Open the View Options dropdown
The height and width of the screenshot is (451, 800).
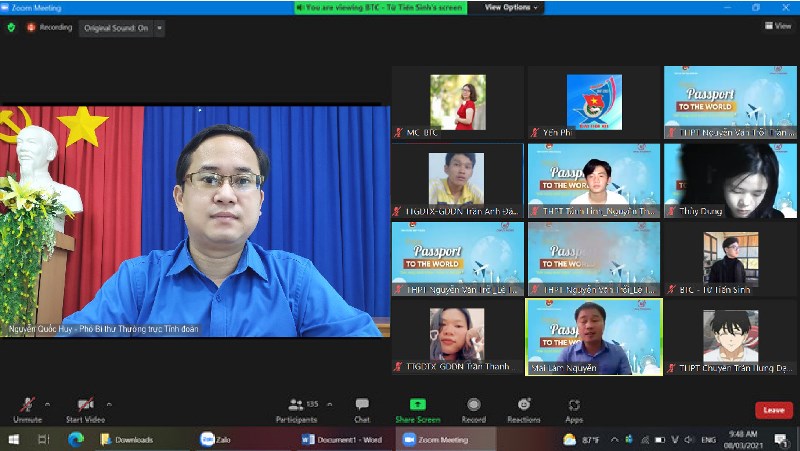[511, 7]
